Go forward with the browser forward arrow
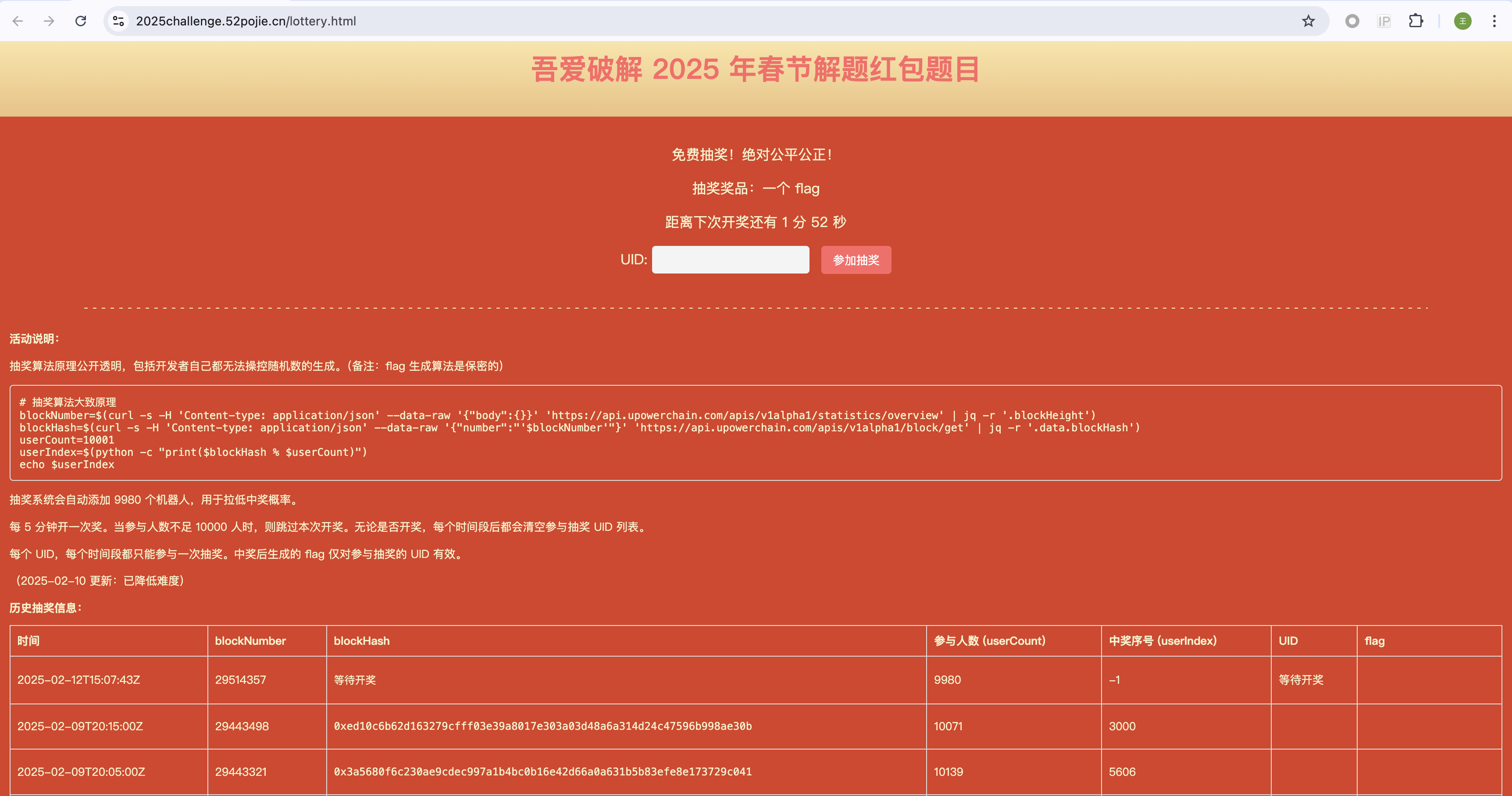1512x796 pixels. click(x=49, y=21)
